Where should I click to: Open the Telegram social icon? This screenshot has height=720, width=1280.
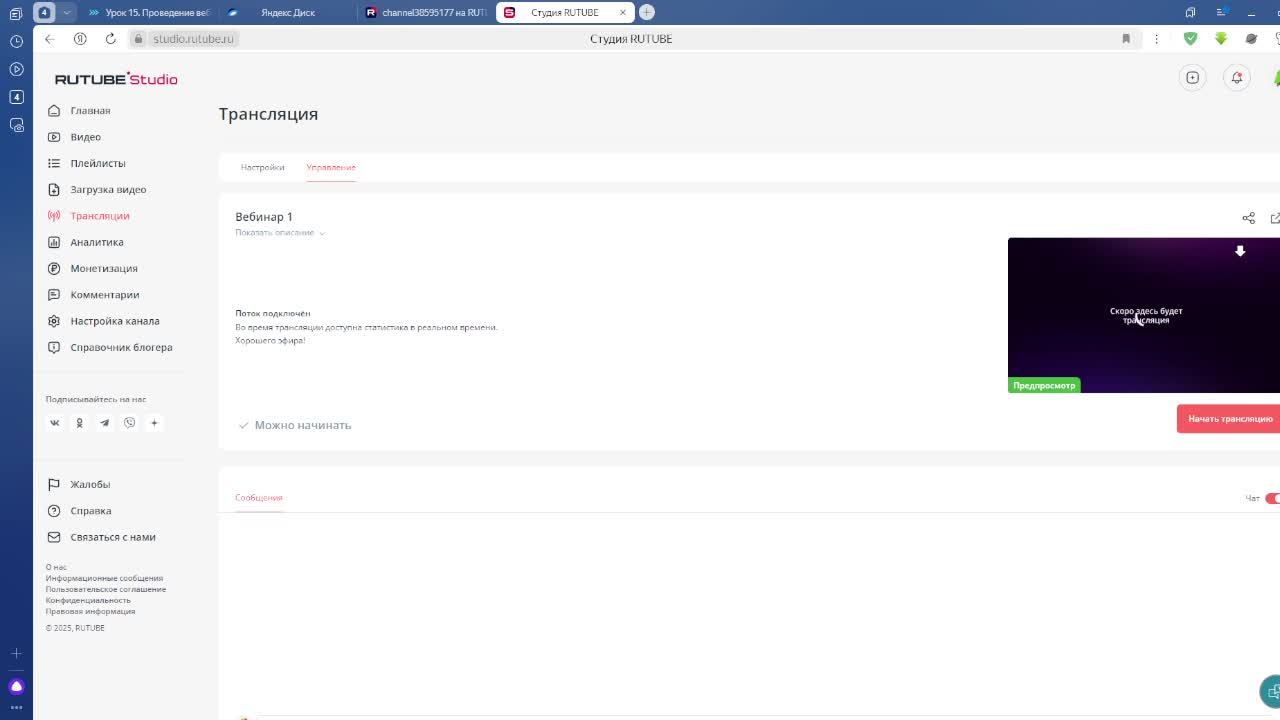tap(104, 423)
